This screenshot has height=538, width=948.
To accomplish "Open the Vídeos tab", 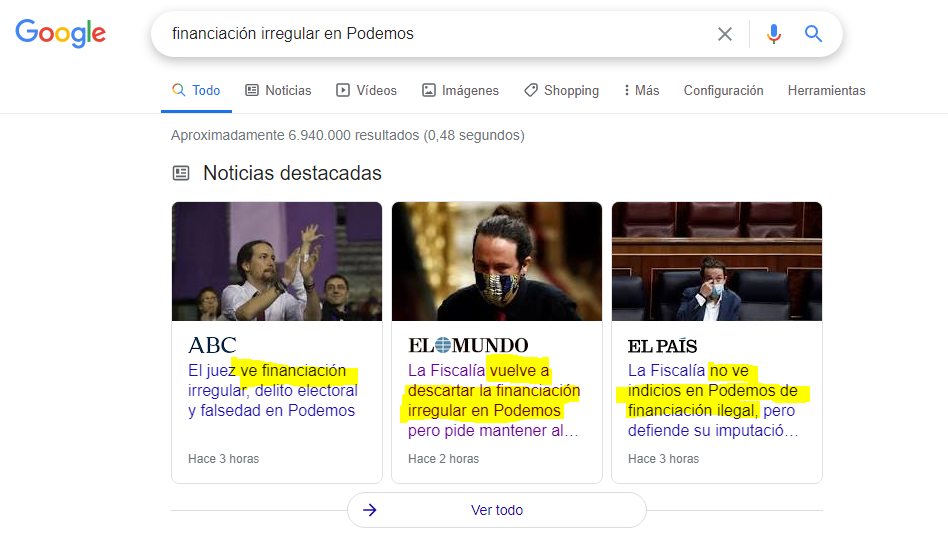I will tap(366, 91).
